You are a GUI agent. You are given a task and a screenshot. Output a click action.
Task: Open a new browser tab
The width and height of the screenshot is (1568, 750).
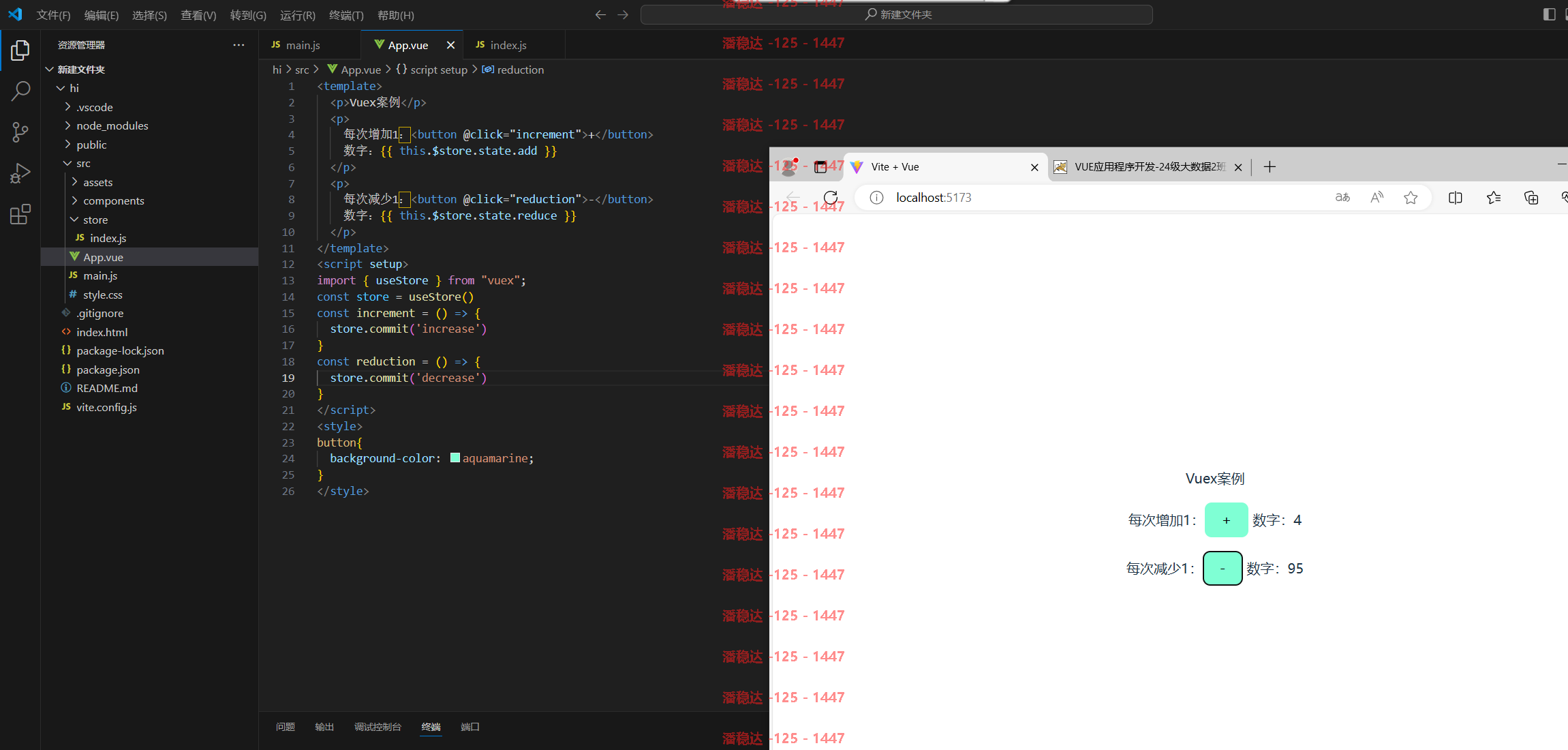1270,167
